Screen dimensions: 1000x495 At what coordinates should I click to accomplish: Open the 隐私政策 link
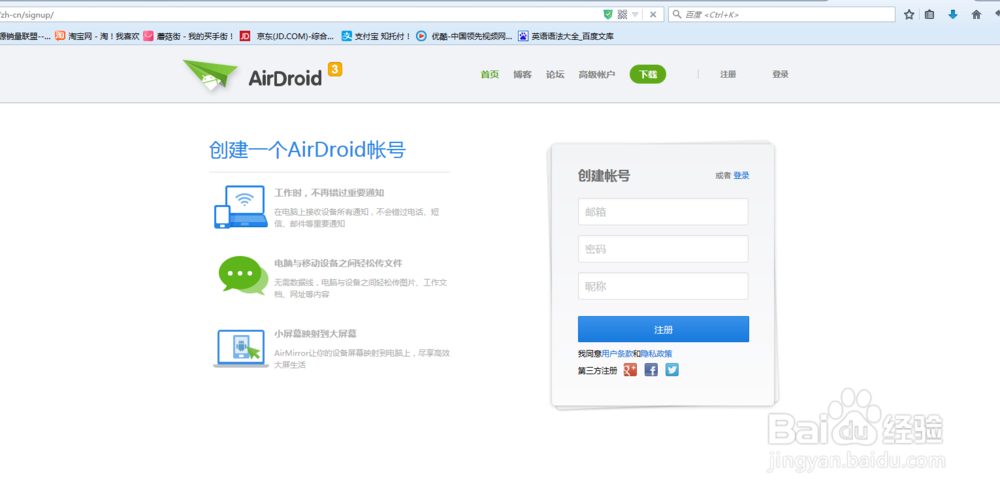tap(656, 353)
